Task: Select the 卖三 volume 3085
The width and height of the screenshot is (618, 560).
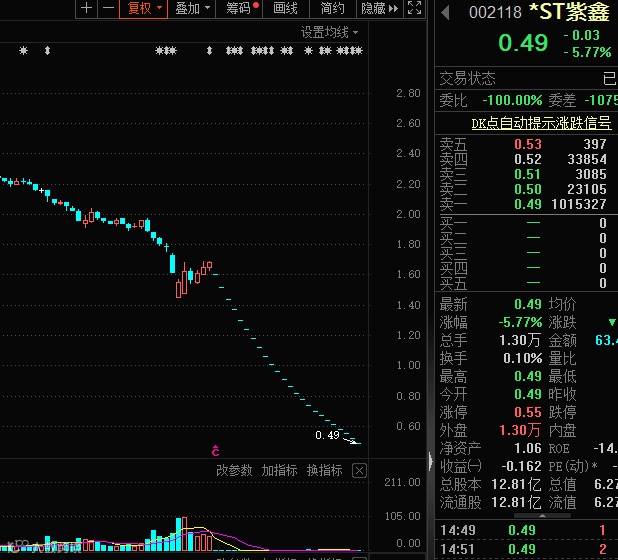Action: (x=591, y=174)
